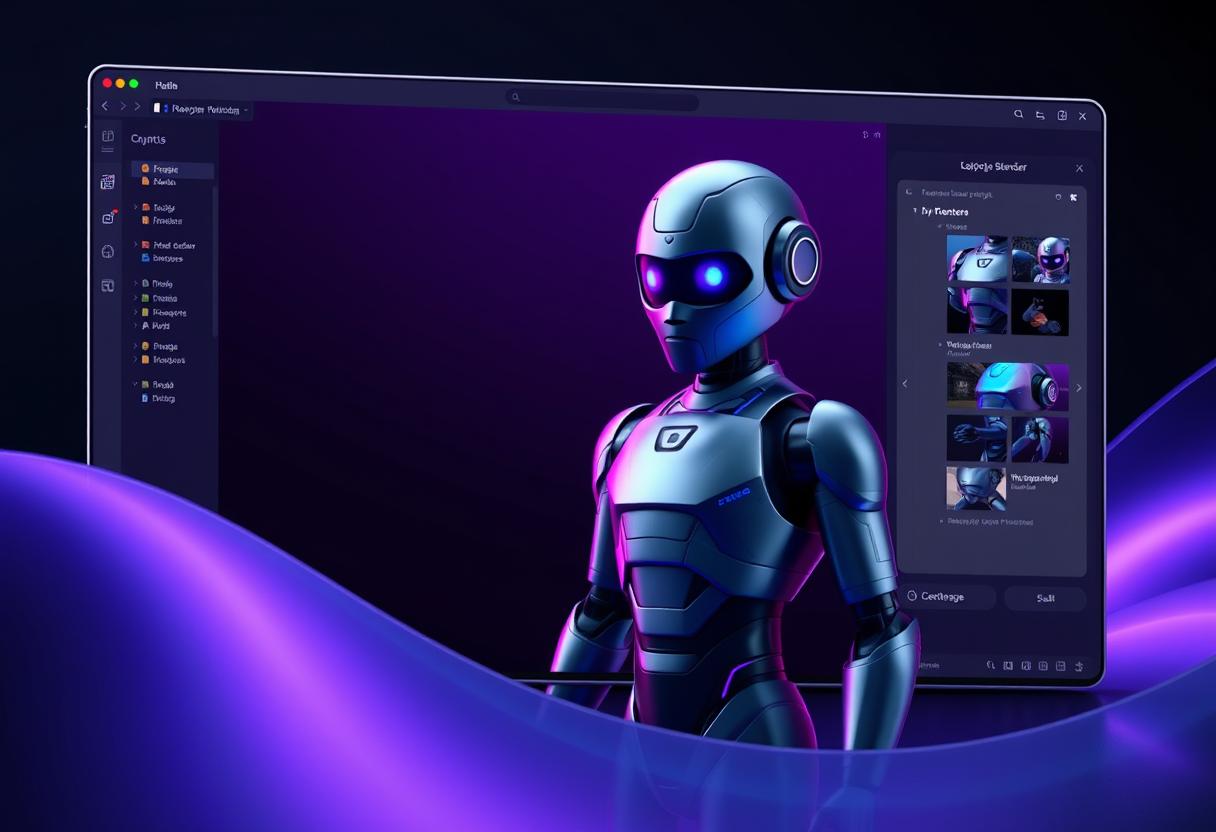Click the swap arrows icon in top-right toolbar
Image resolution: width=1216 pixels, height=832 pixels.
click(1040, 116)
